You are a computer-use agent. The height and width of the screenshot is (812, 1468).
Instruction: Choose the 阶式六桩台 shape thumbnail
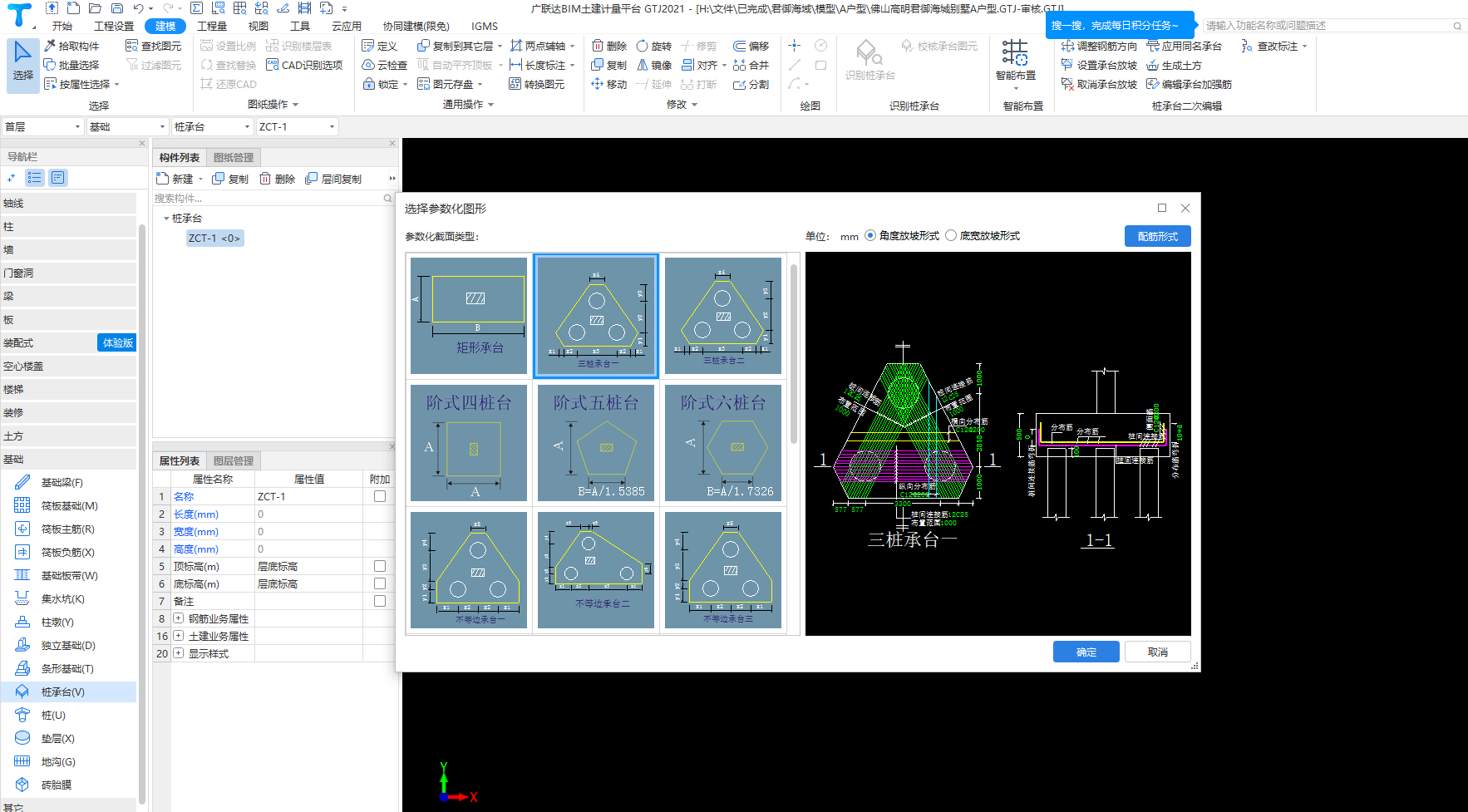(723, 443)
